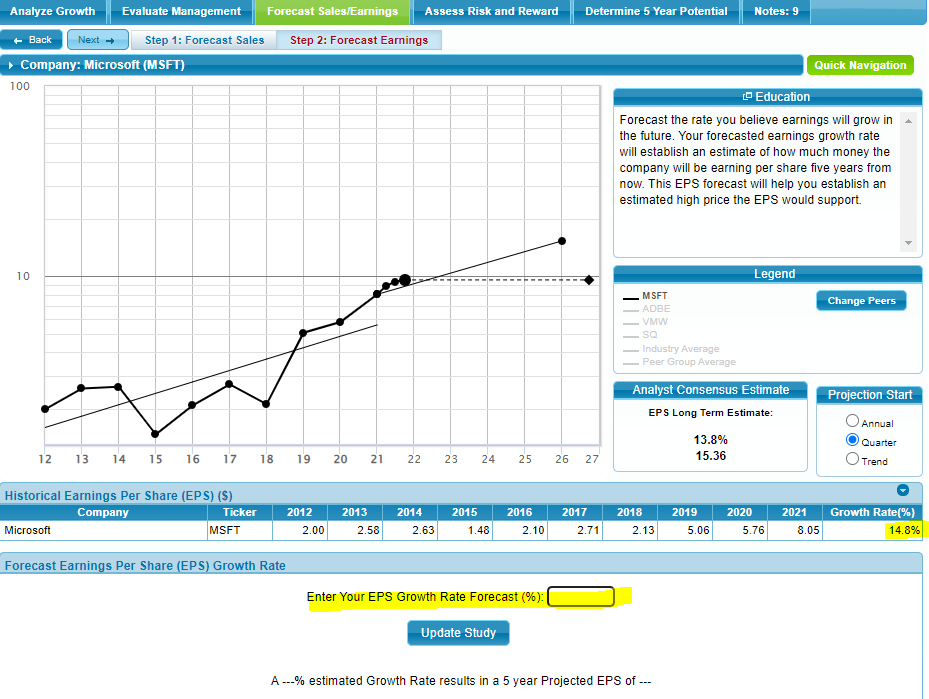Click the 2012 EPS value 2.00
This screenshot has height=699, width=929.
300,530
